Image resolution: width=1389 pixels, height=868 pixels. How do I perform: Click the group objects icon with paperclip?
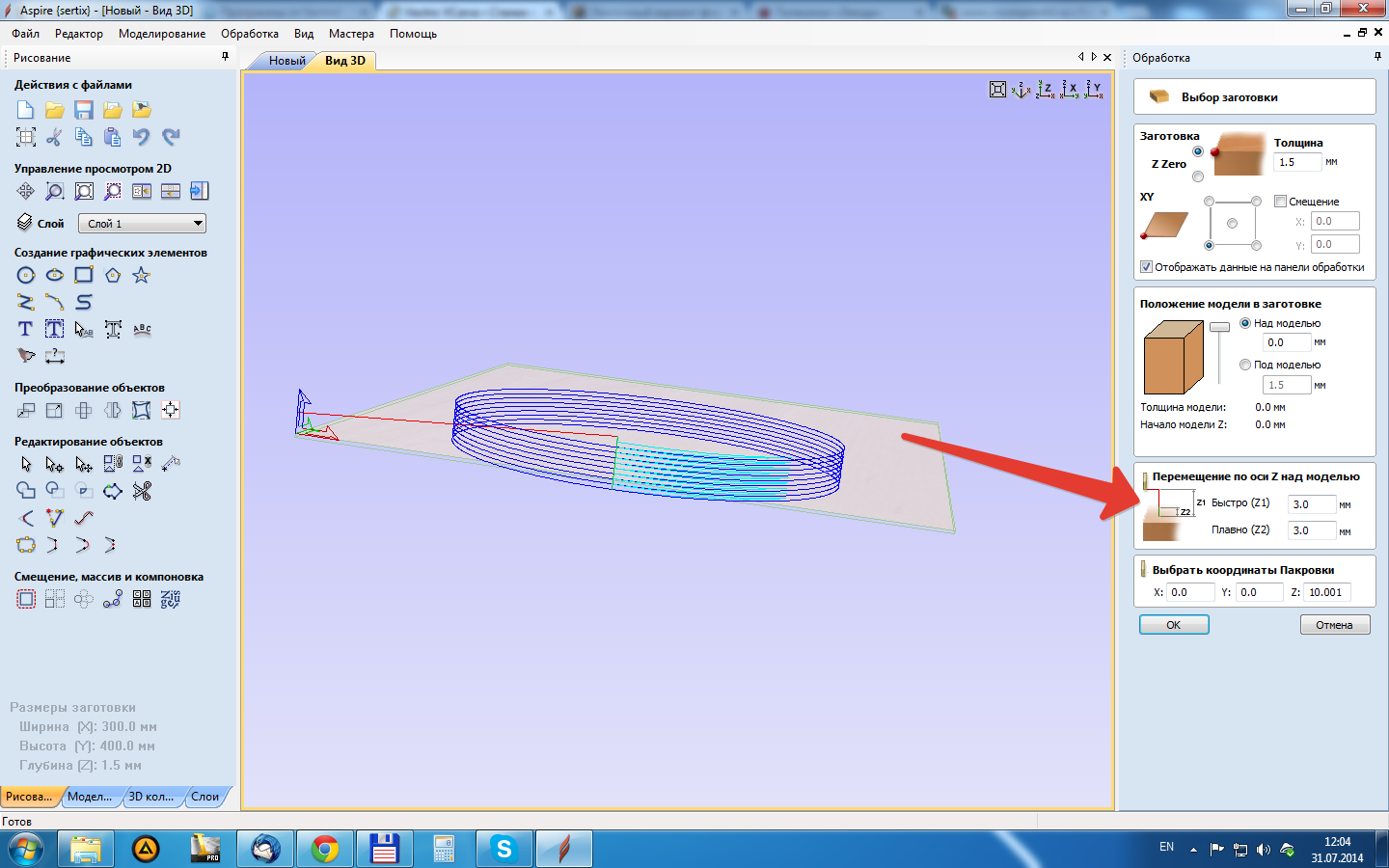coord(113,465)
